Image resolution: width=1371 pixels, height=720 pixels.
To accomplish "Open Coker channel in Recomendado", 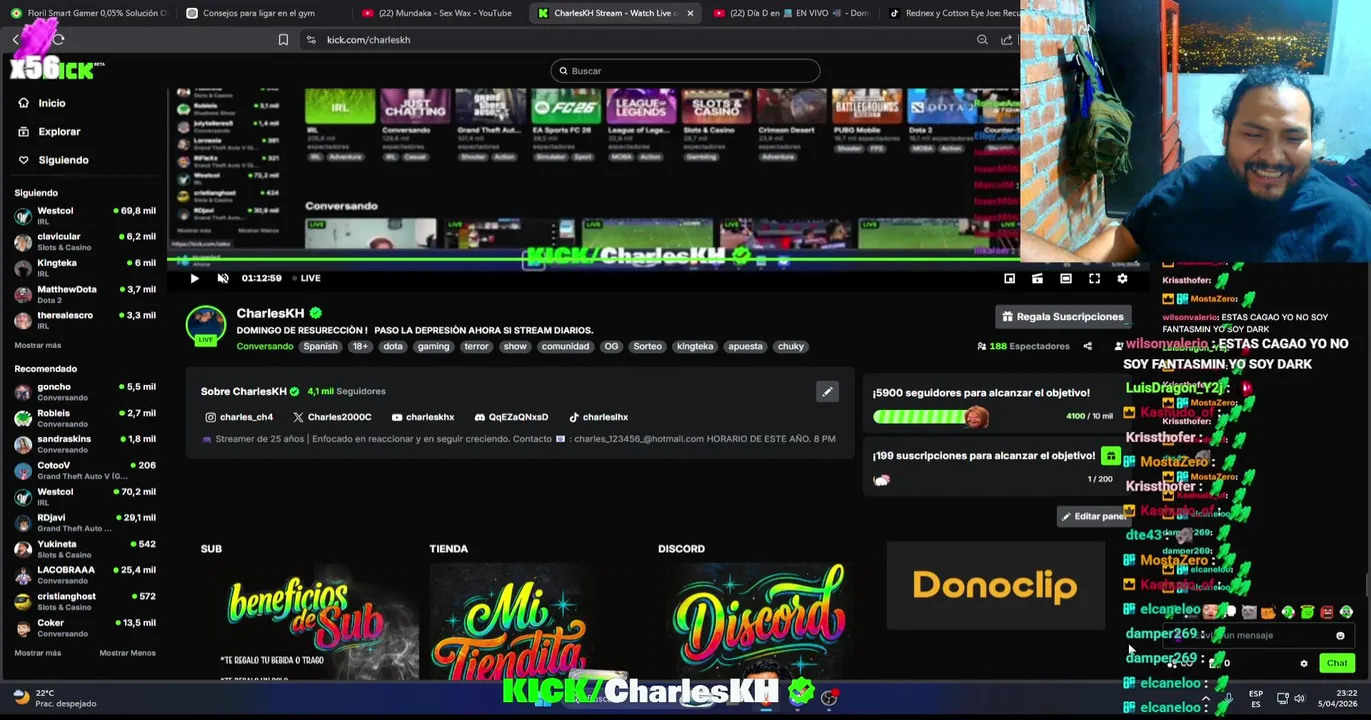I will (x=85, y=627).
